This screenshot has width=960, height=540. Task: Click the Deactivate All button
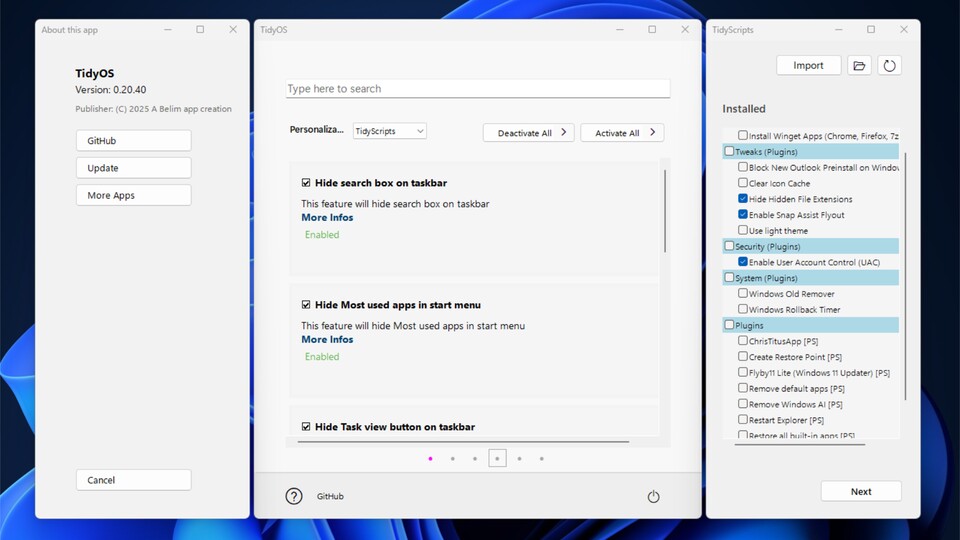tap(528, 133)
